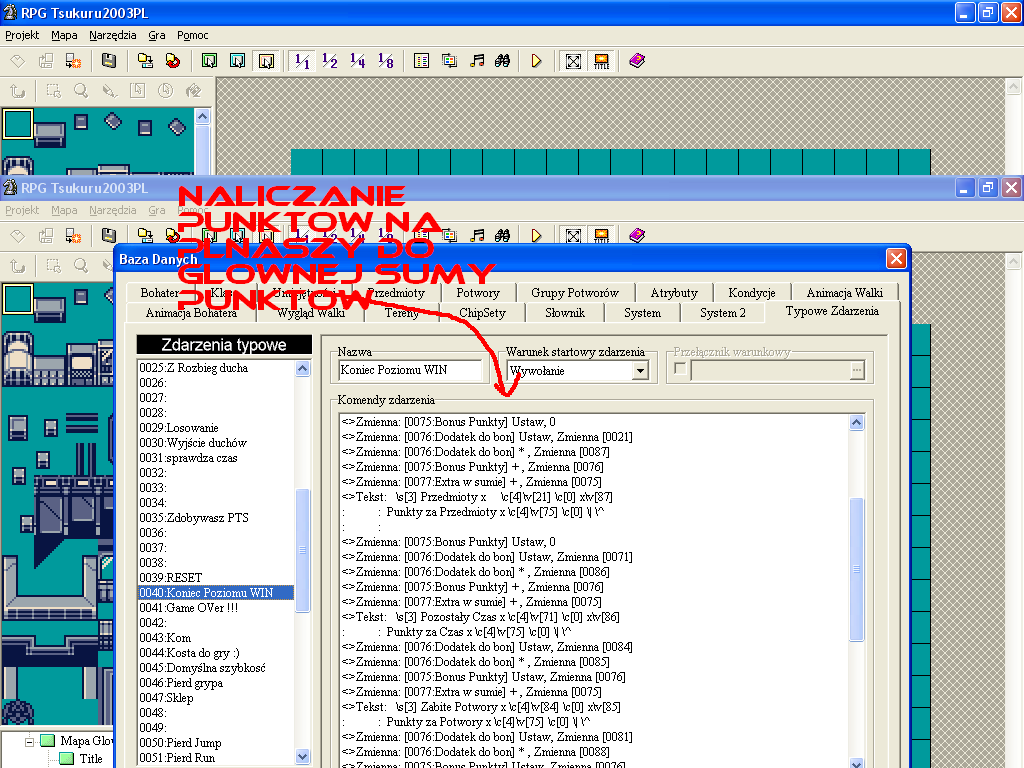Image resolution: width=1024 pixels, height=768 pixels.
Task: Click the music note icon in the upper window toolbar
Action: tap(477, 61)
